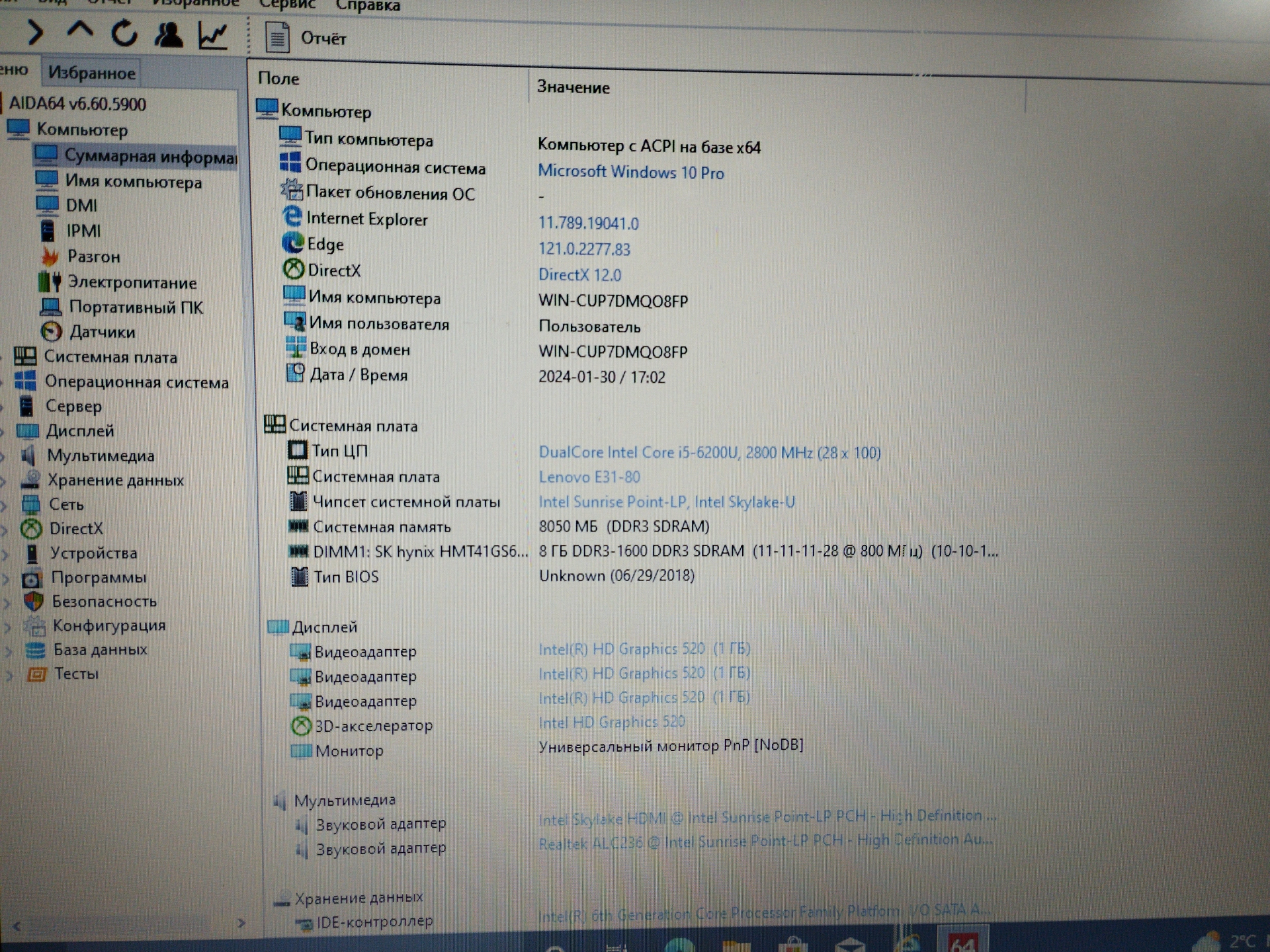The height and width of the screenshot is (952, 1270).
Task: Open the DualCore Intel Core i5-6200U link
Action: [709, 453]
